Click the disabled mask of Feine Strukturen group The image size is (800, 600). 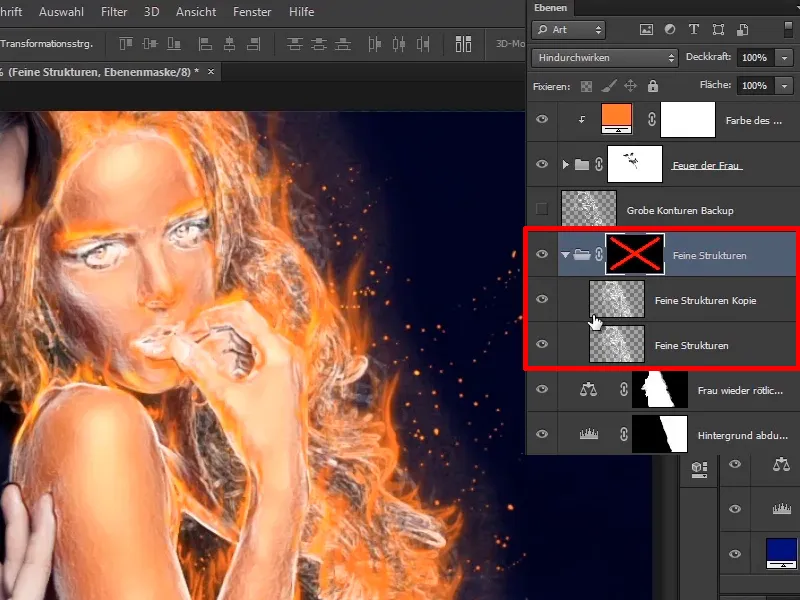[x=635, y=254]
